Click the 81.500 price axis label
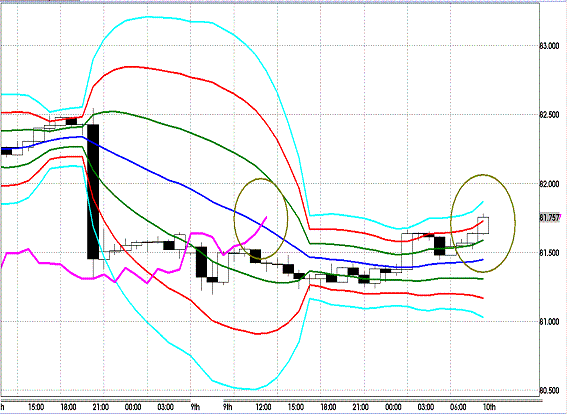The width and height of the screenshot is (567, 414). 549,252
